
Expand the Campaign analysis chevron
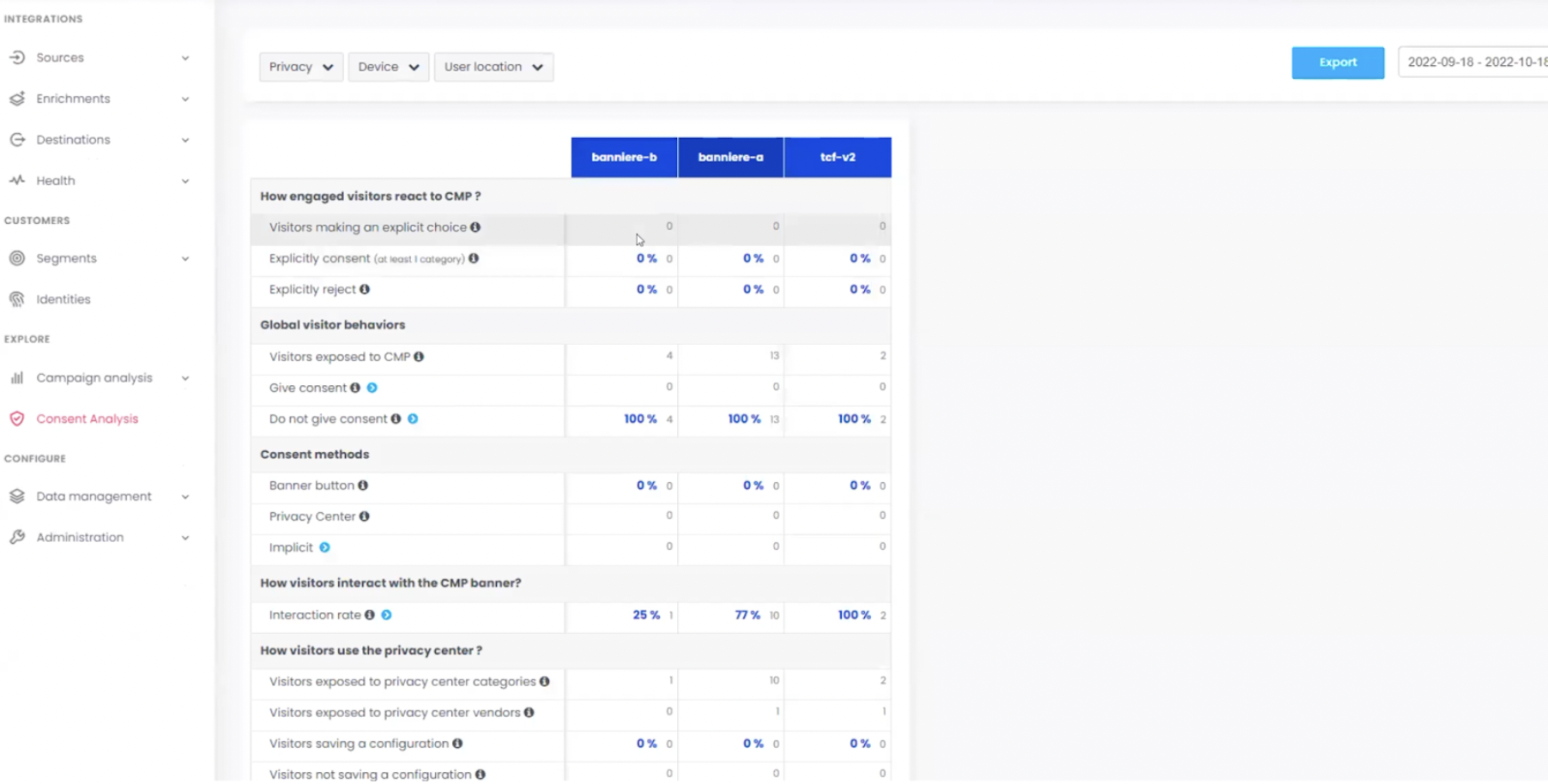[185, 378]
